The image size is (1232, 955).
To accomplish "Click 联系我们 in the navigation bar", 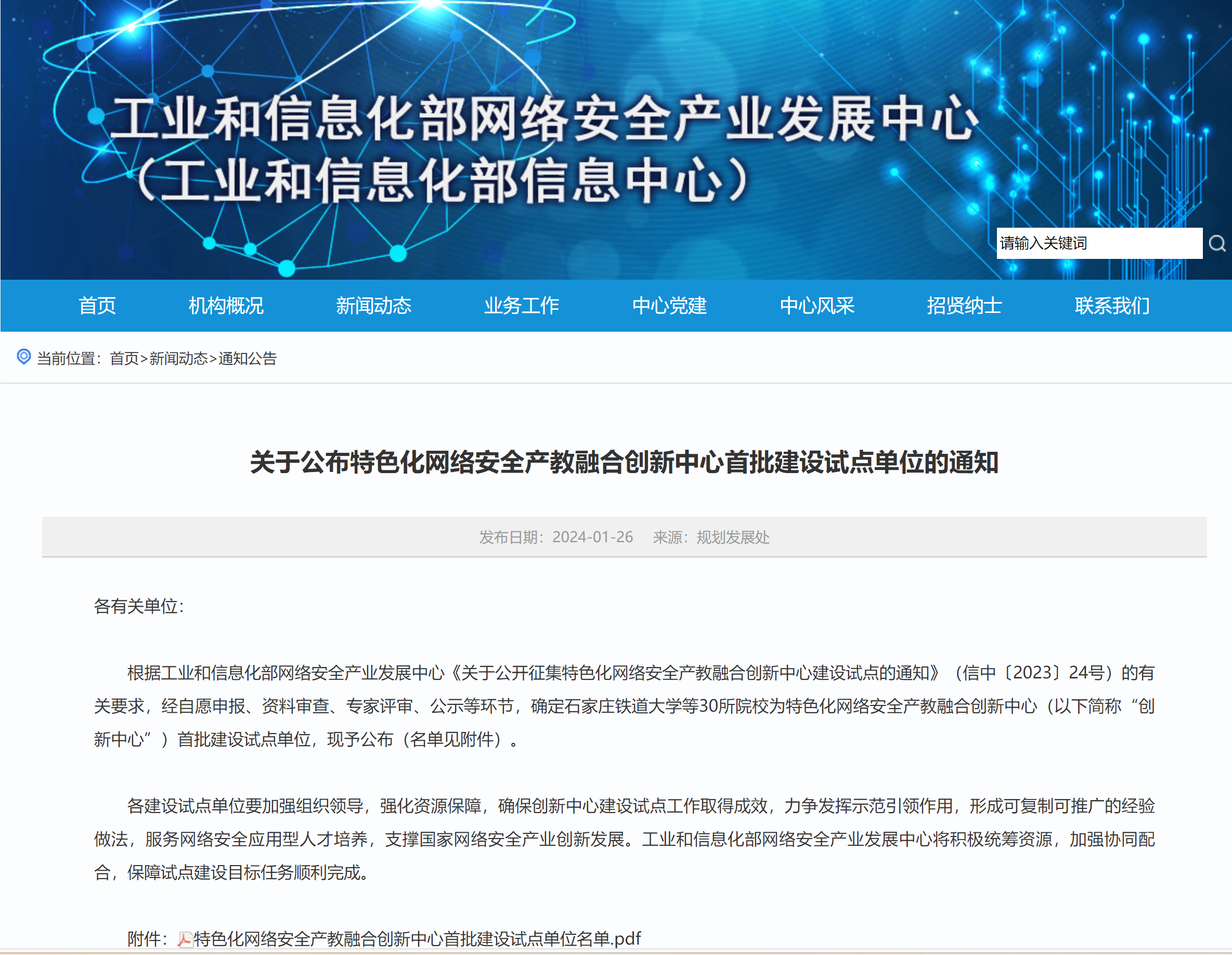I will coord(1112,306).
